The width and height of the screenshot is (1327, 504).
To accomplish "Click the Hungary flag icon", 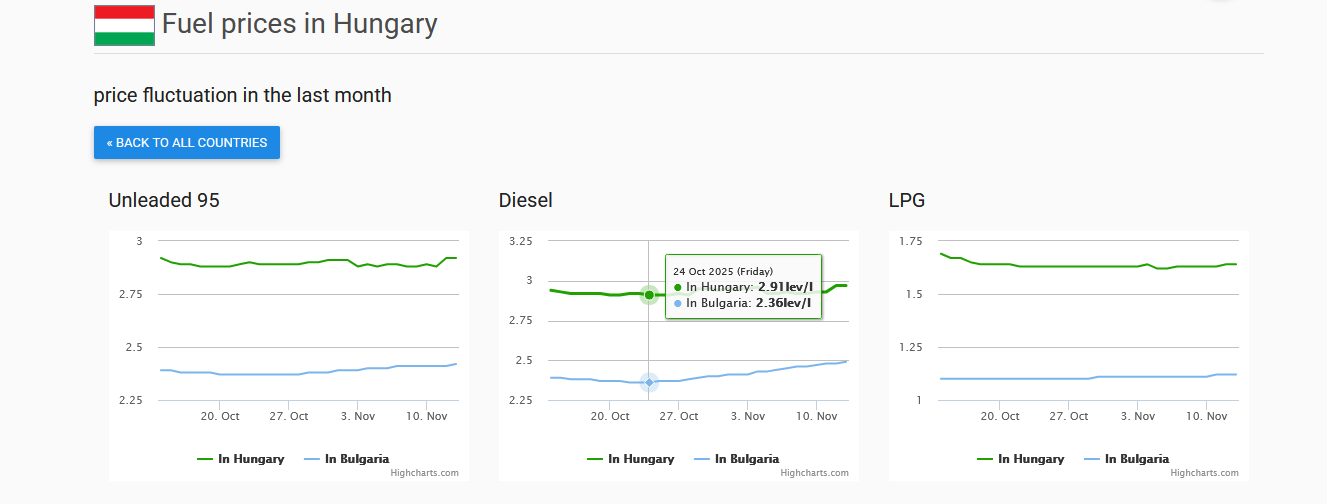I will pos(124,25).
